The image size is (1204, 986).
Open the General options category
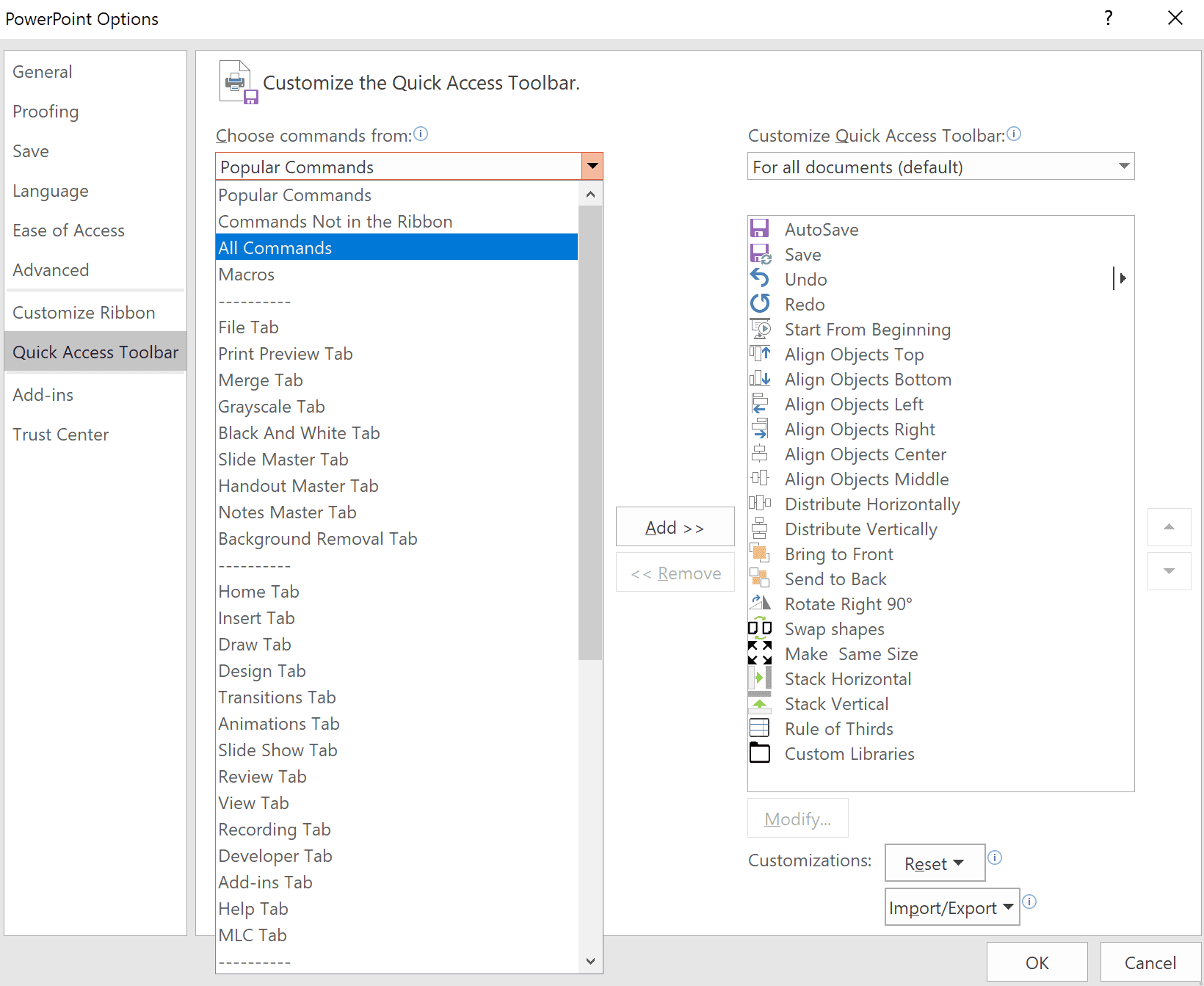coord(95,72)
